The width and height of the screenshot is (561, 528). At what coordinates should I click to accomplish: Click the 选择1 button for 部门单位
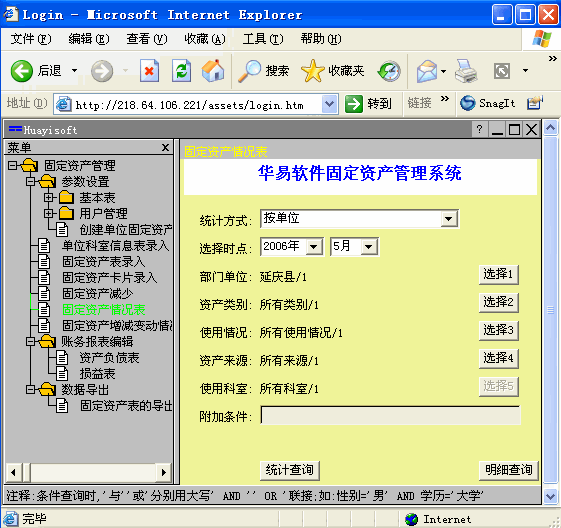coord(498,274)
